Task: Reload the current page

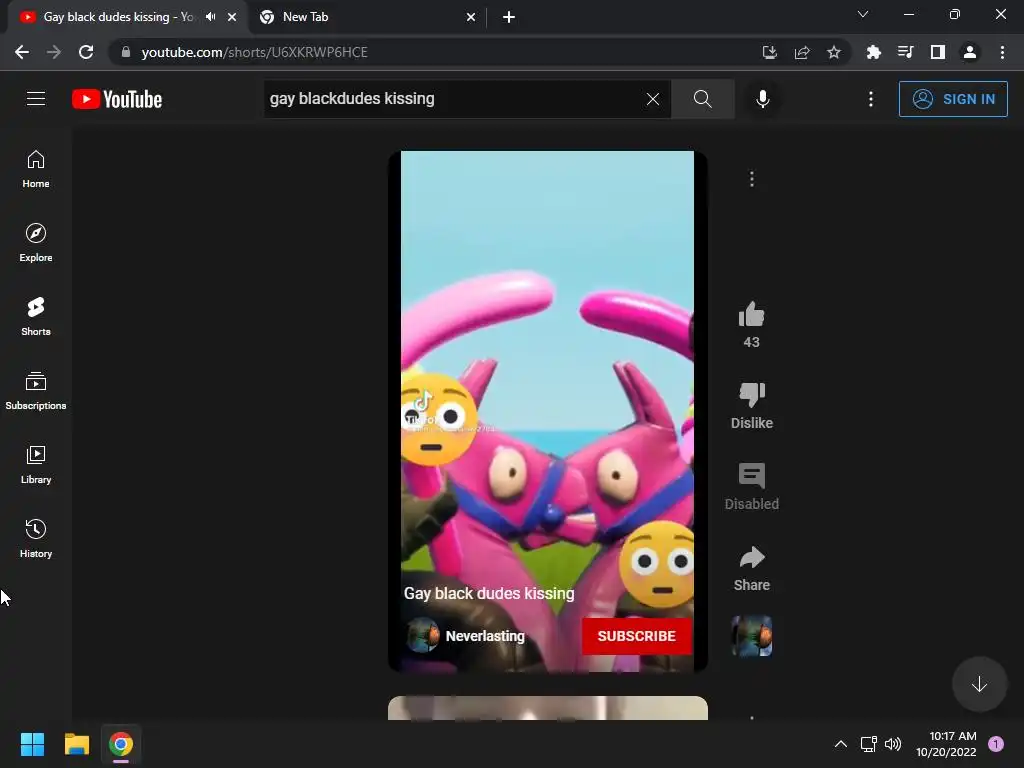Action: [x=86, y=52]
